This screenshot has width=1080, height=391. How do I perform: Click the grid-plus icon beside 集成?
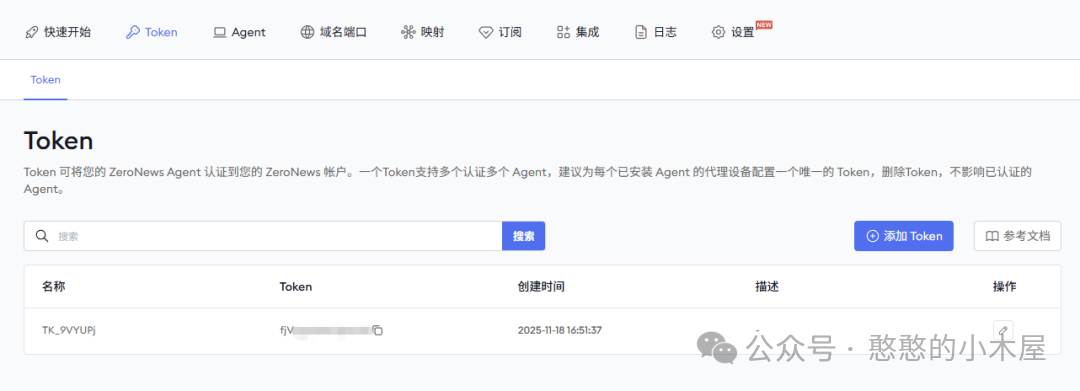point(563,32)
